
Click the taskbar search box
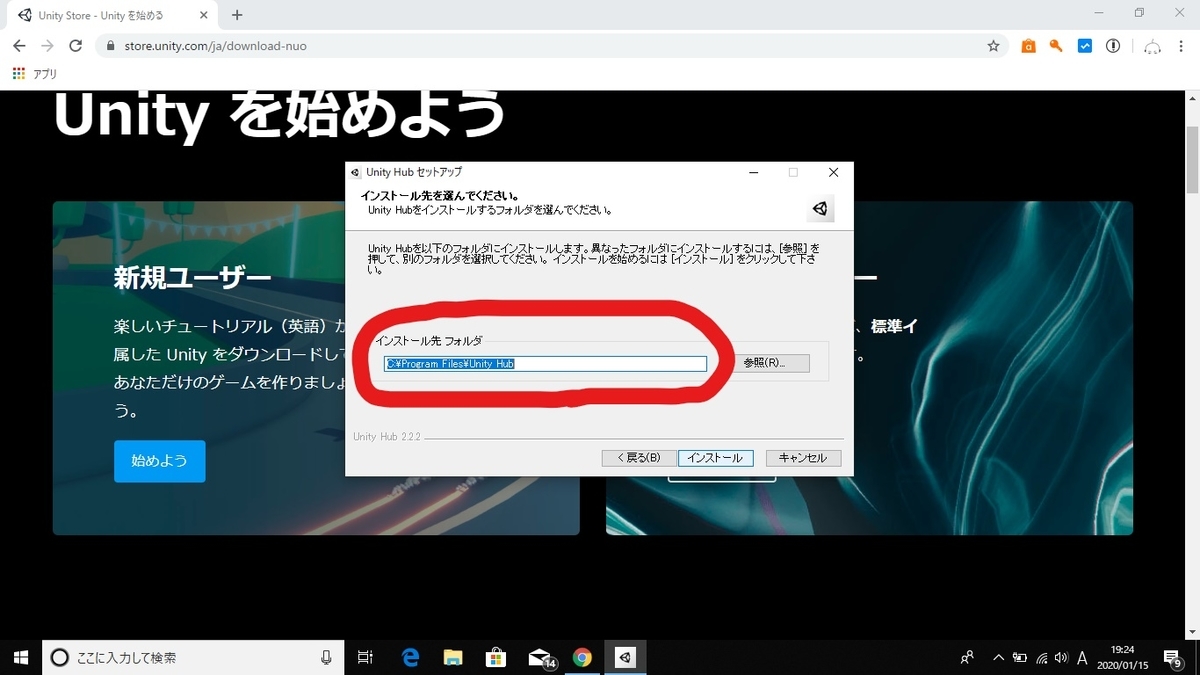[x=193, y=657]
